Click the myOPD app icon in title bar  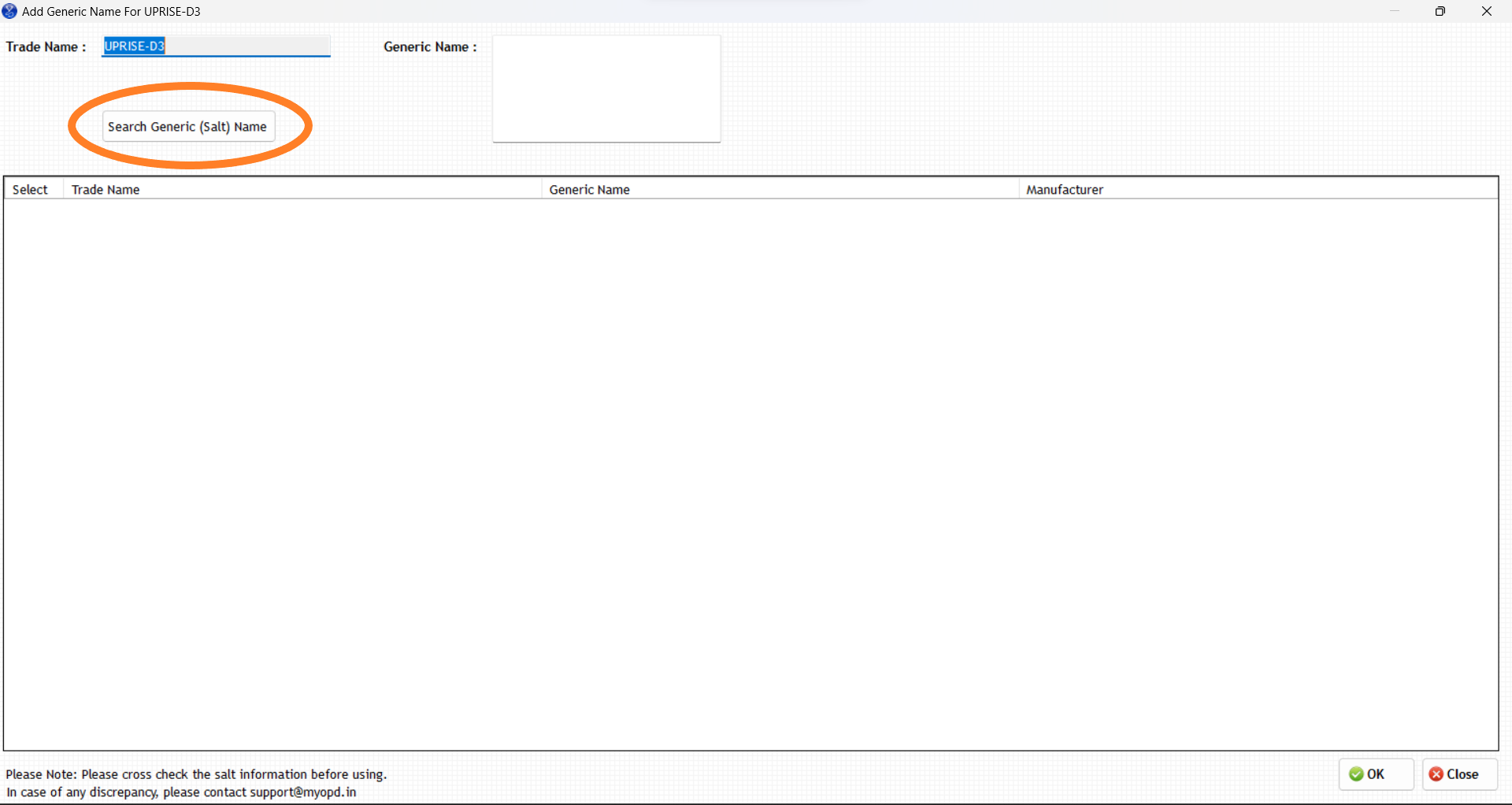(10, 12)
